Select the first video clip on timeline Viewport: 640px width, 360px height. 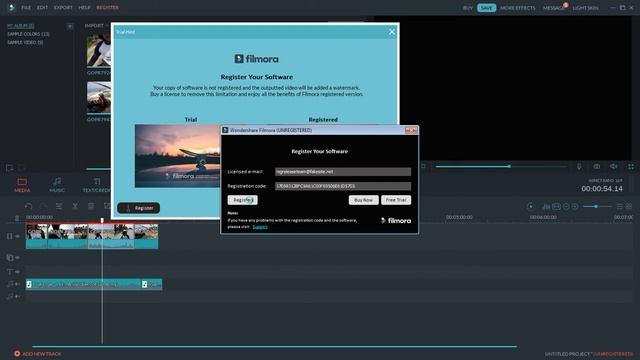(x=37, y=236)
